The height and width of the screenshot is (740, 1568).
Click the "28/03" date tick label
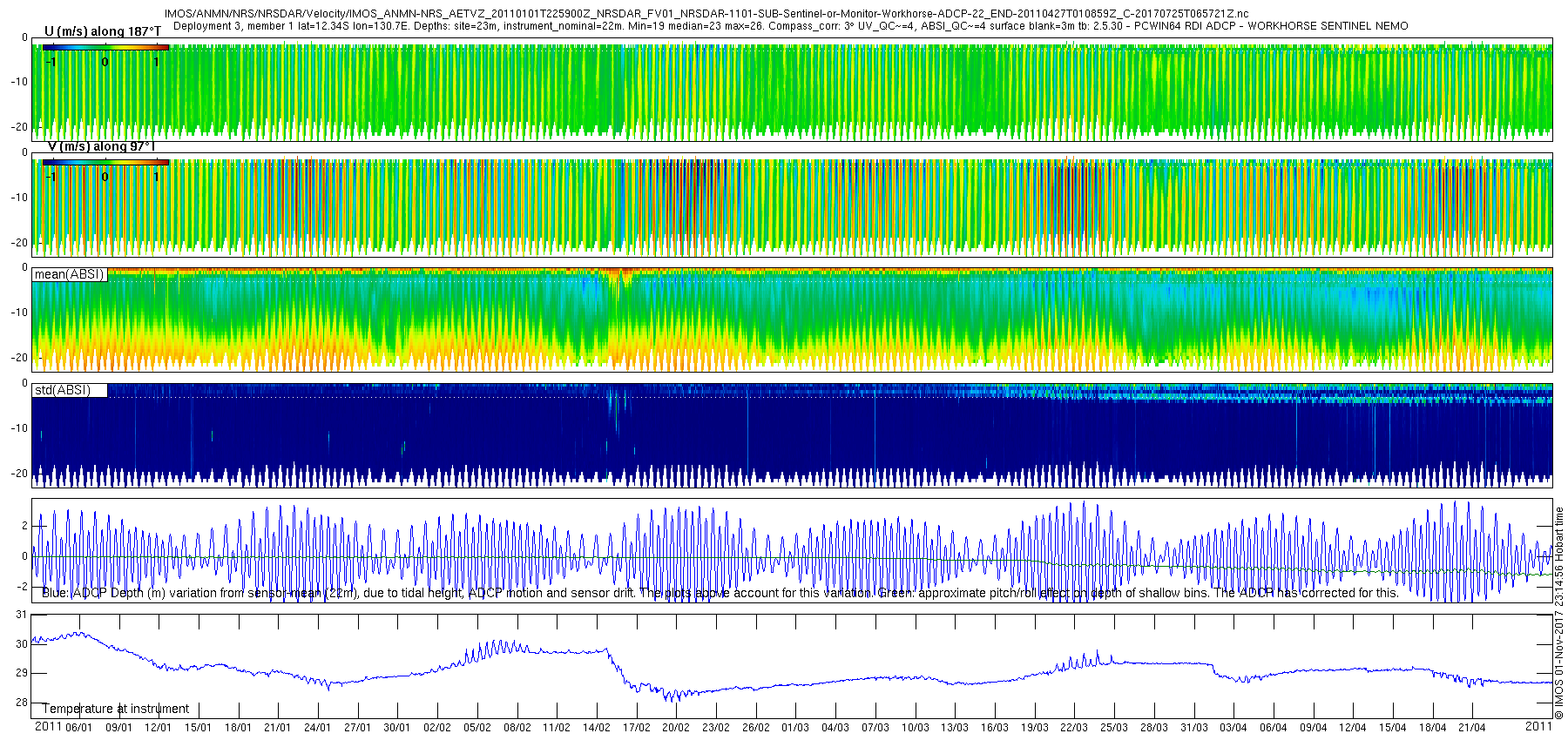[1154, 728]
